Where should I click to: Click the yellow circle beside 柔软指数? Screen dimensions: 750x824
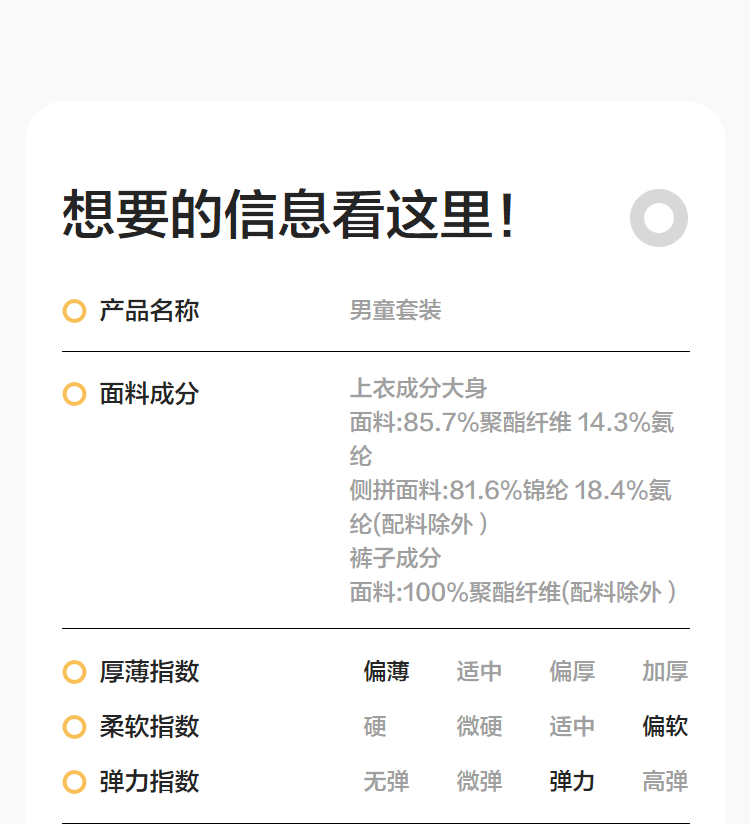click(74, 727)
